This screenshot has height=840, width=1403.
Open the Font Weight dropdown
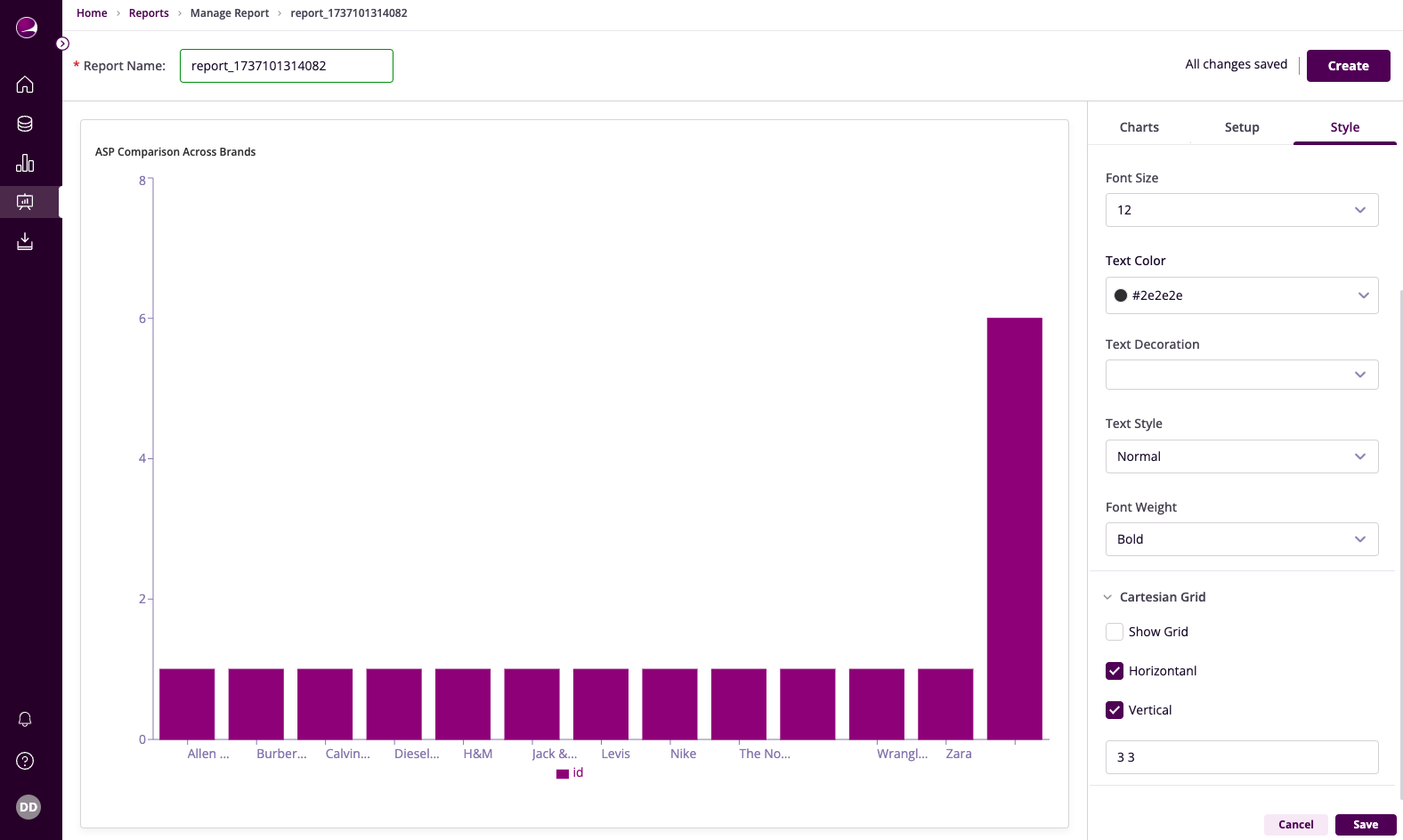click(x=1241, y=539)
